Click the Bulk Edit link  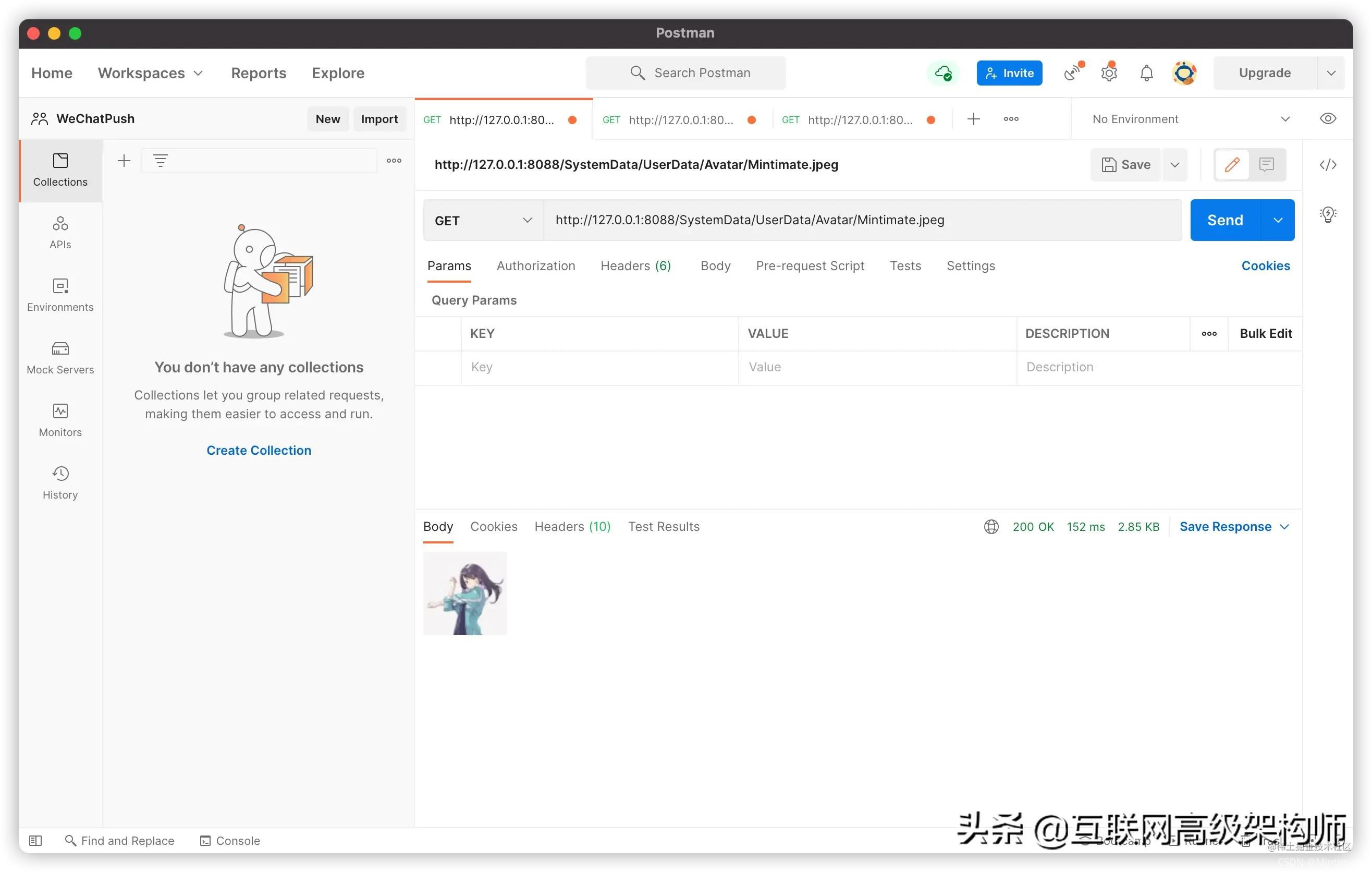click(x=1265, y=334)
